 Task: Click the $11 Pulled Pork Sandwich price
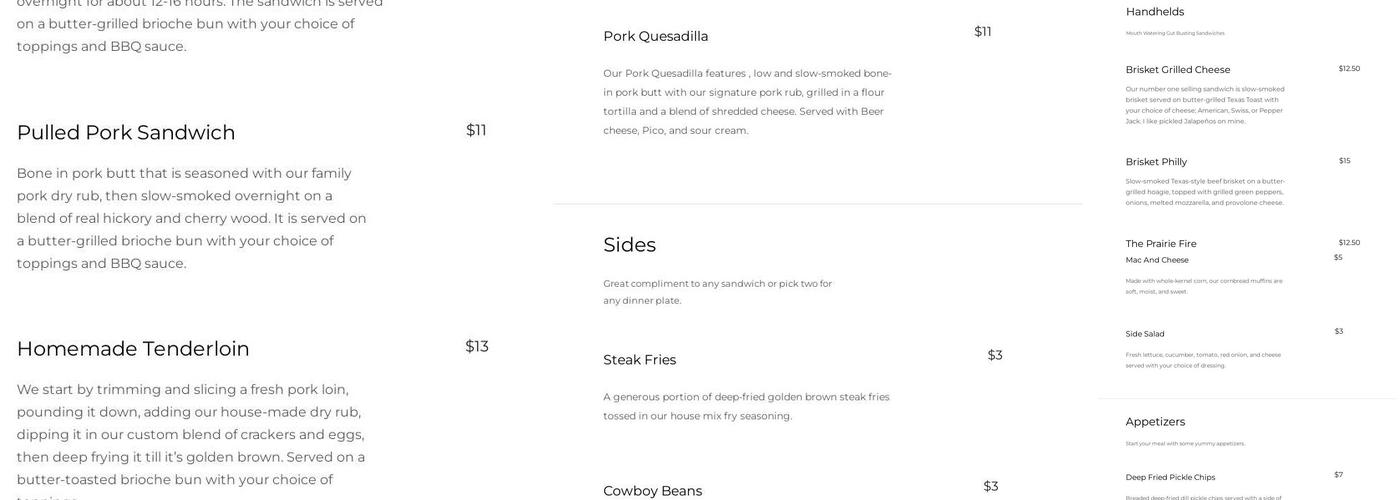click(x=476, y=130)
